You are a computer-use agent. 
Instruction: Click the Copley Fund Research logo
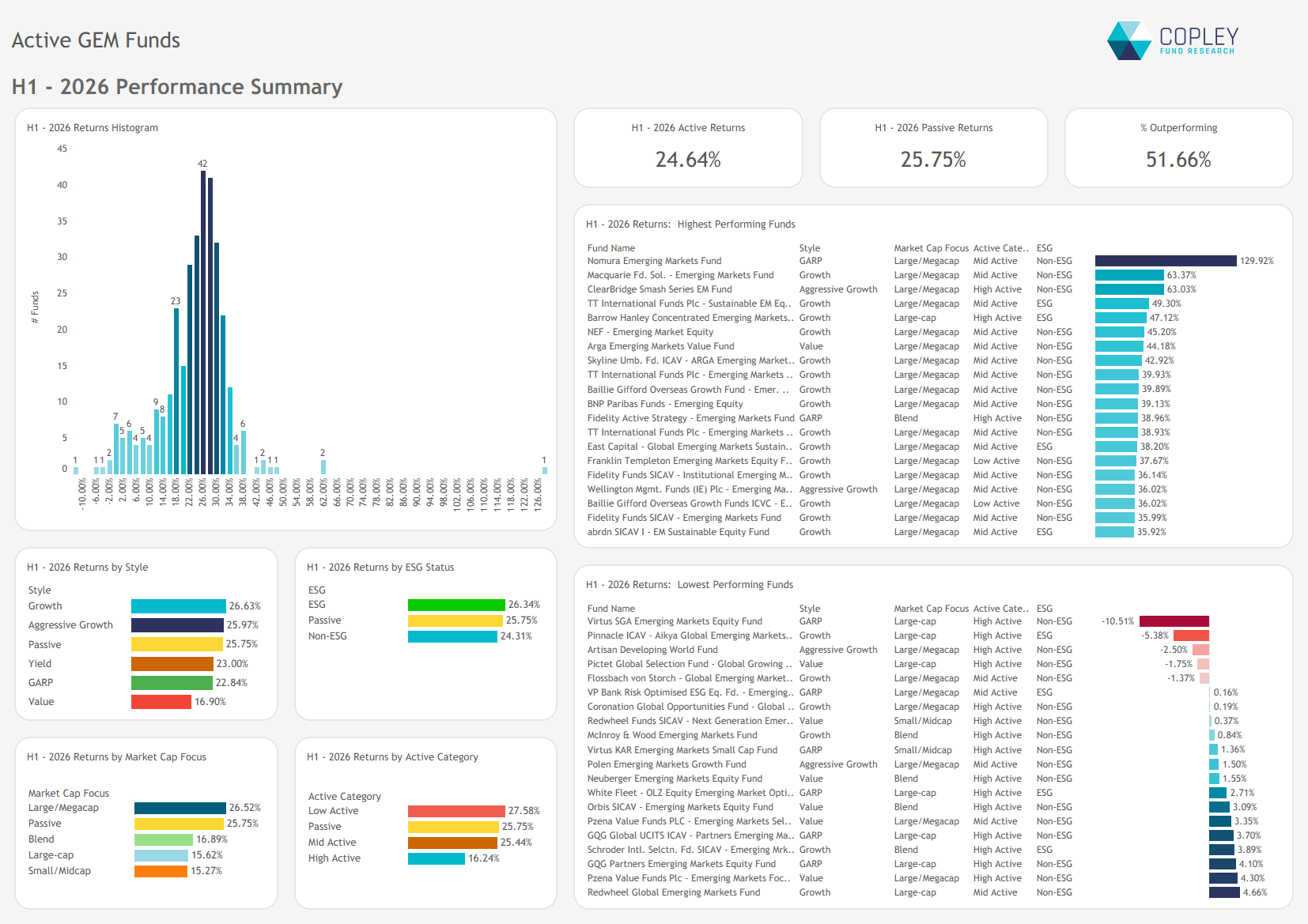pos(1173,40)
